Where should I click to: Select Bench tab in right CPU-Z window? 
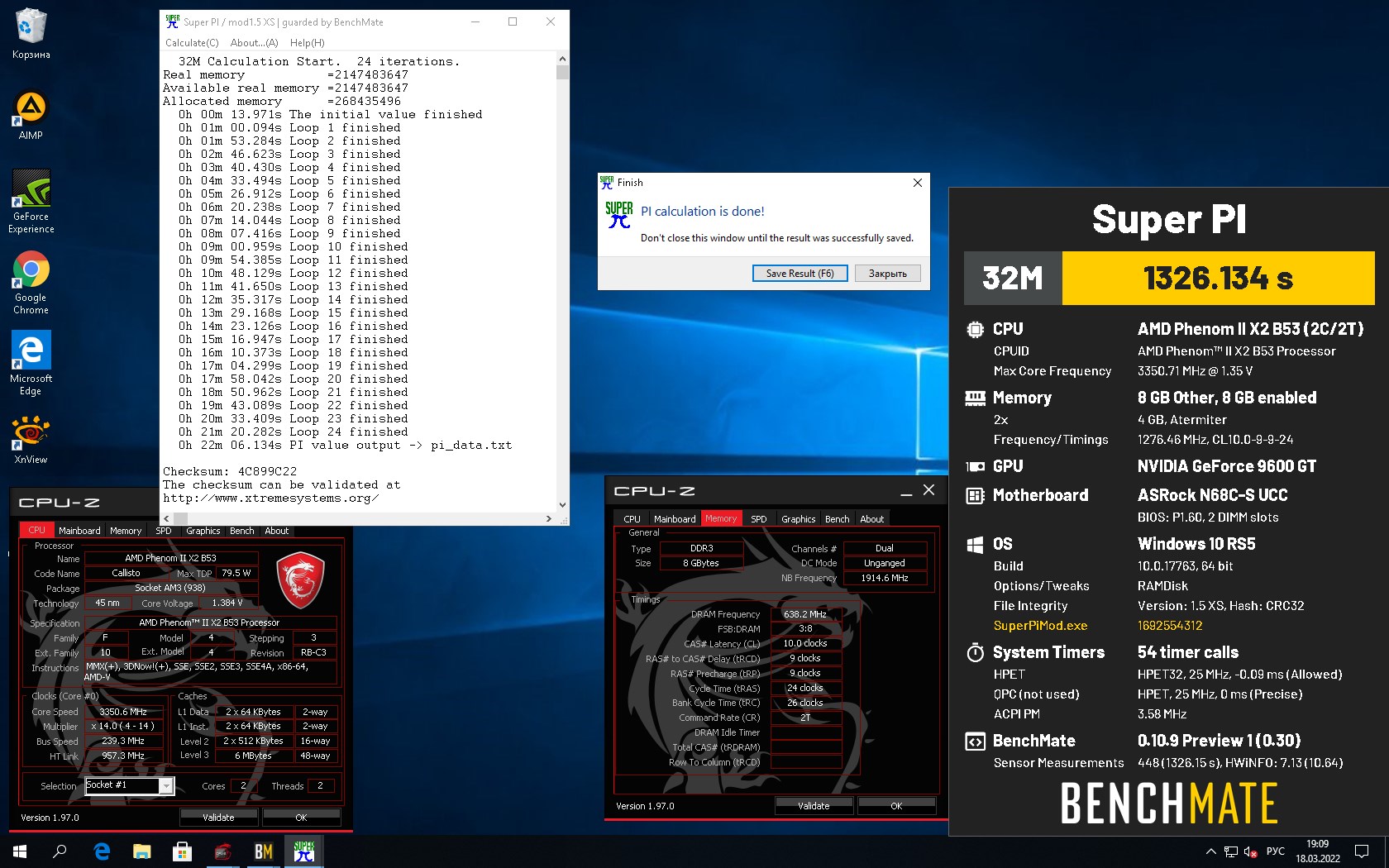(838, 519)
